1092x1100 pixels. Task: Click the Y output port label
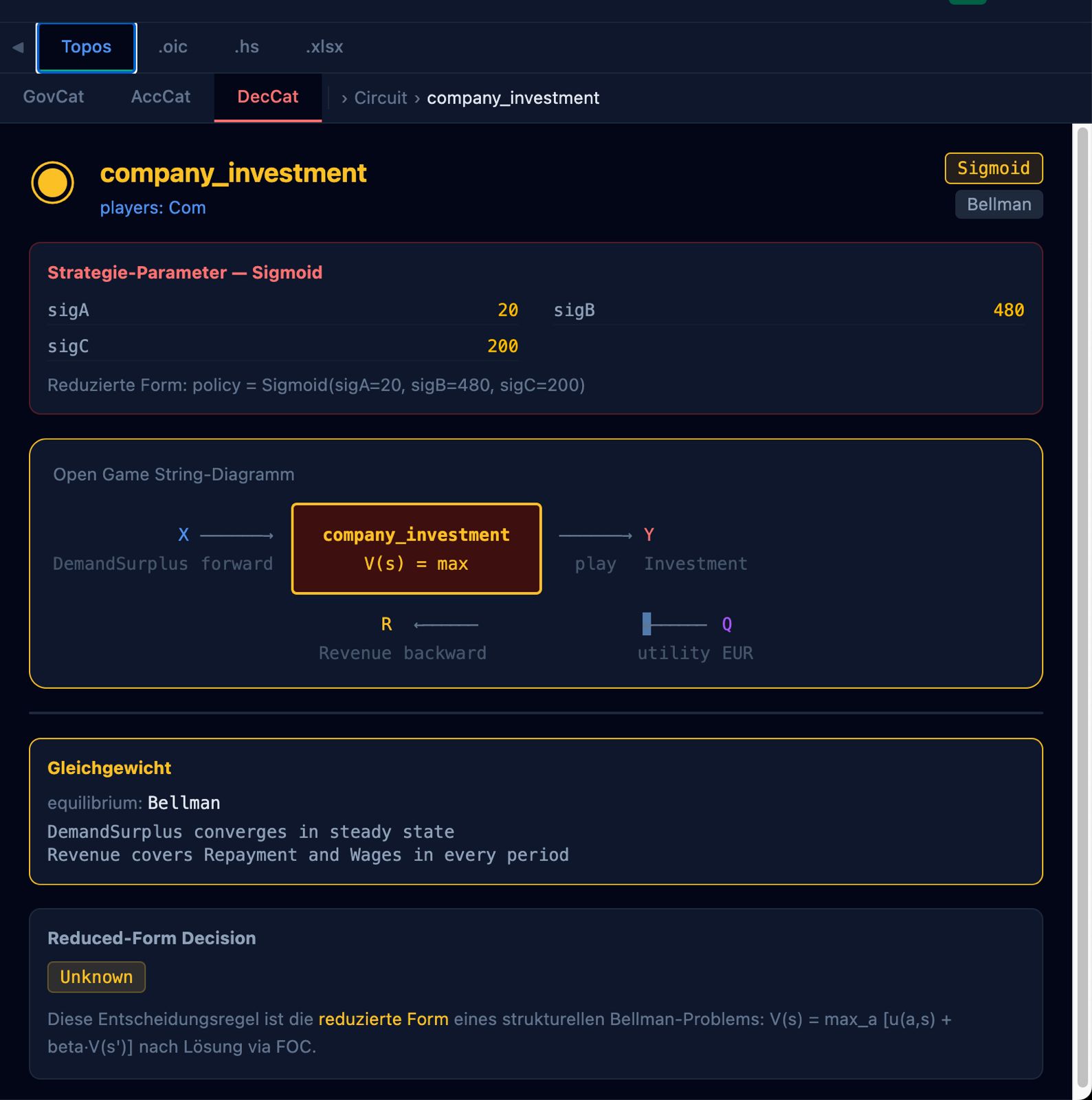tap(649, 535)
